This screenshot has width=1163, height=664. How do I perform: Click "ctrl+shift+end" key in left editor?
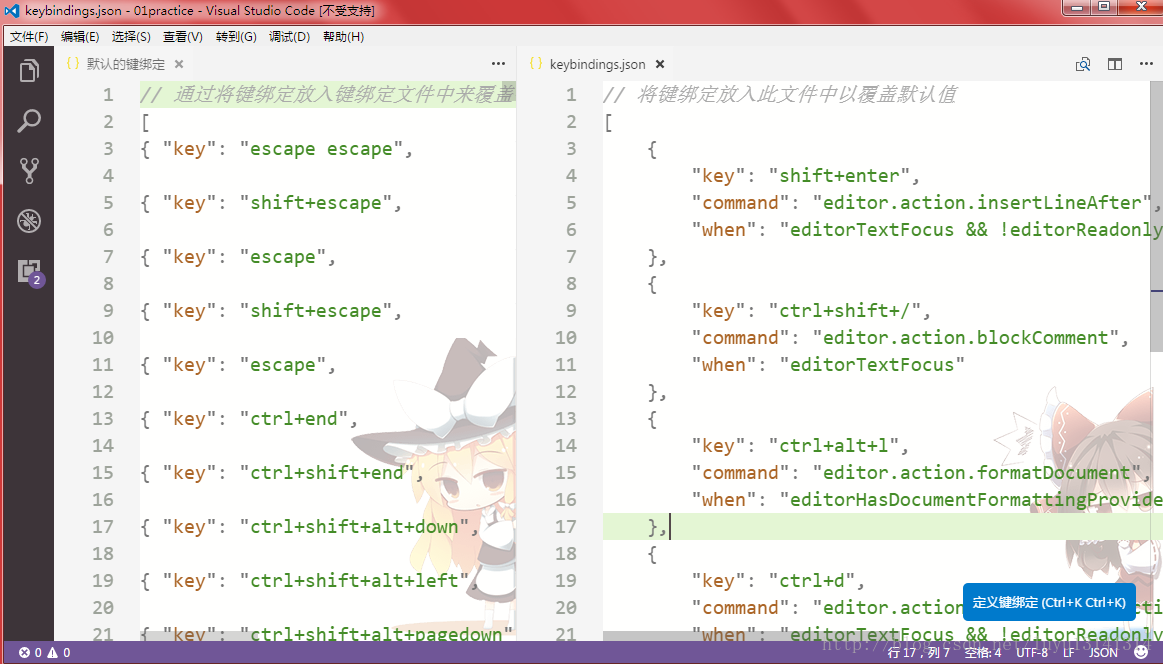click(326, 473)
